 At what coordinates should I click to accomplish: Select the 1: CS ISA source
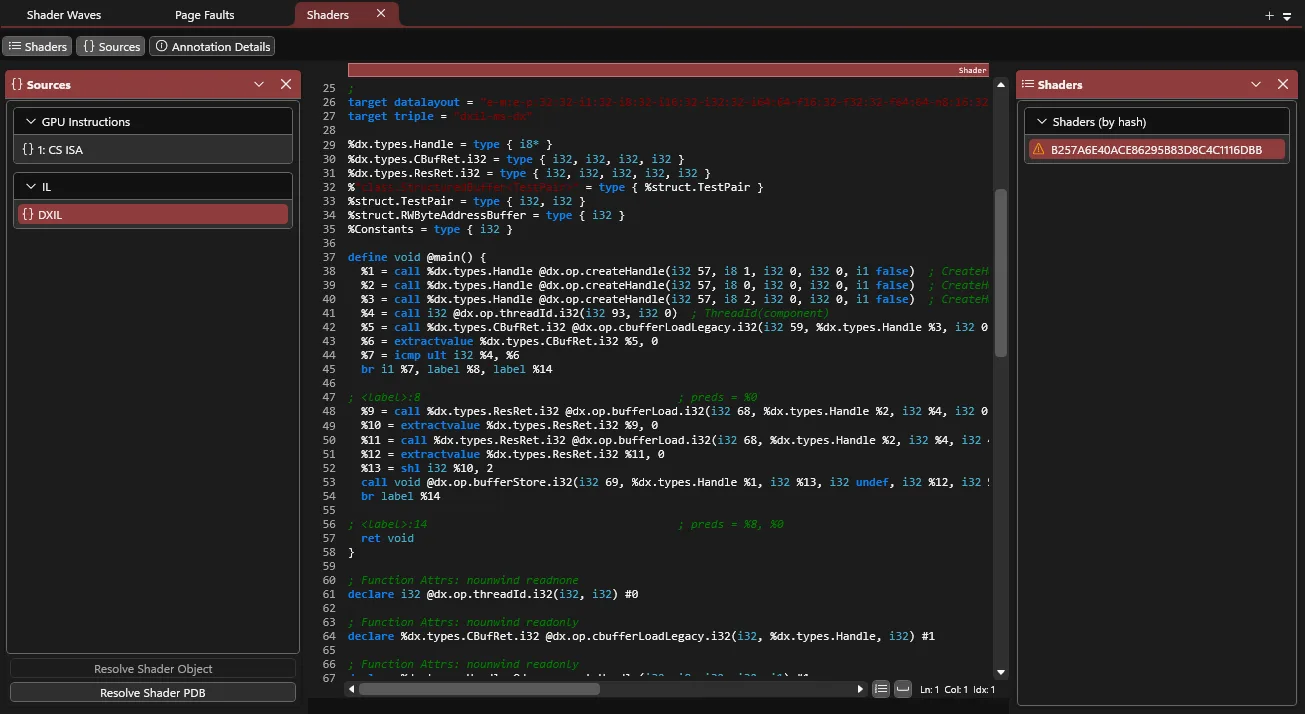coord(153,150)
